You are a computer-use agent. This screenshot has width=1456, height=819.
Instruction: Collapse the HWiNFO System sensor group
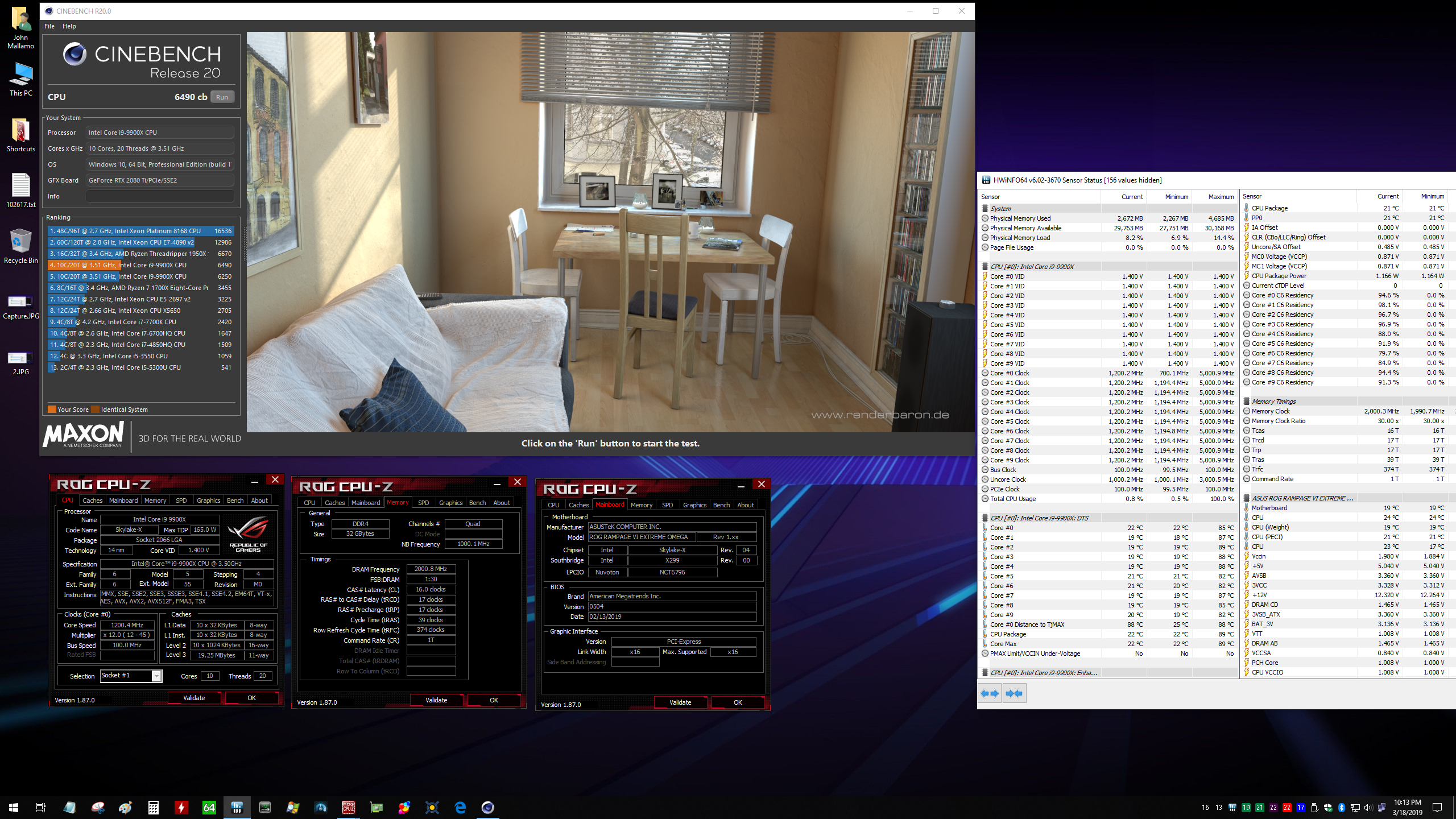tap(985, 209)
